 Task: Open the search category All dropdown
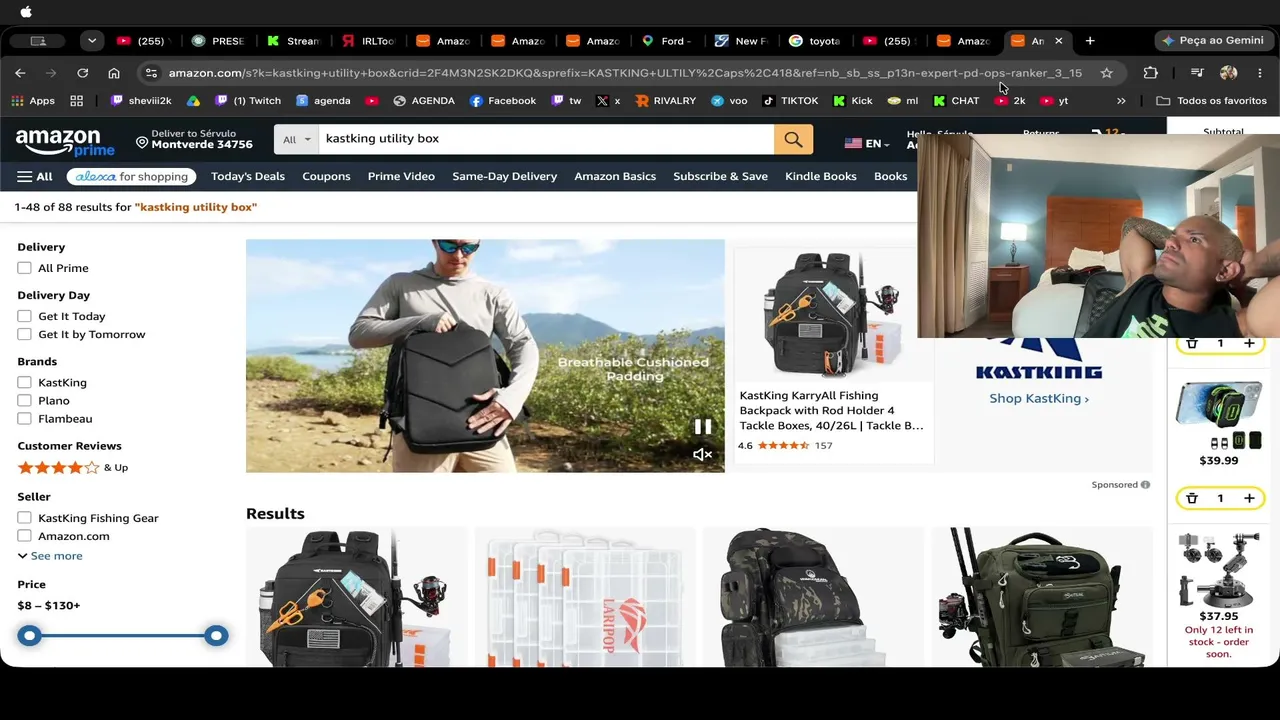click(296, 140)
